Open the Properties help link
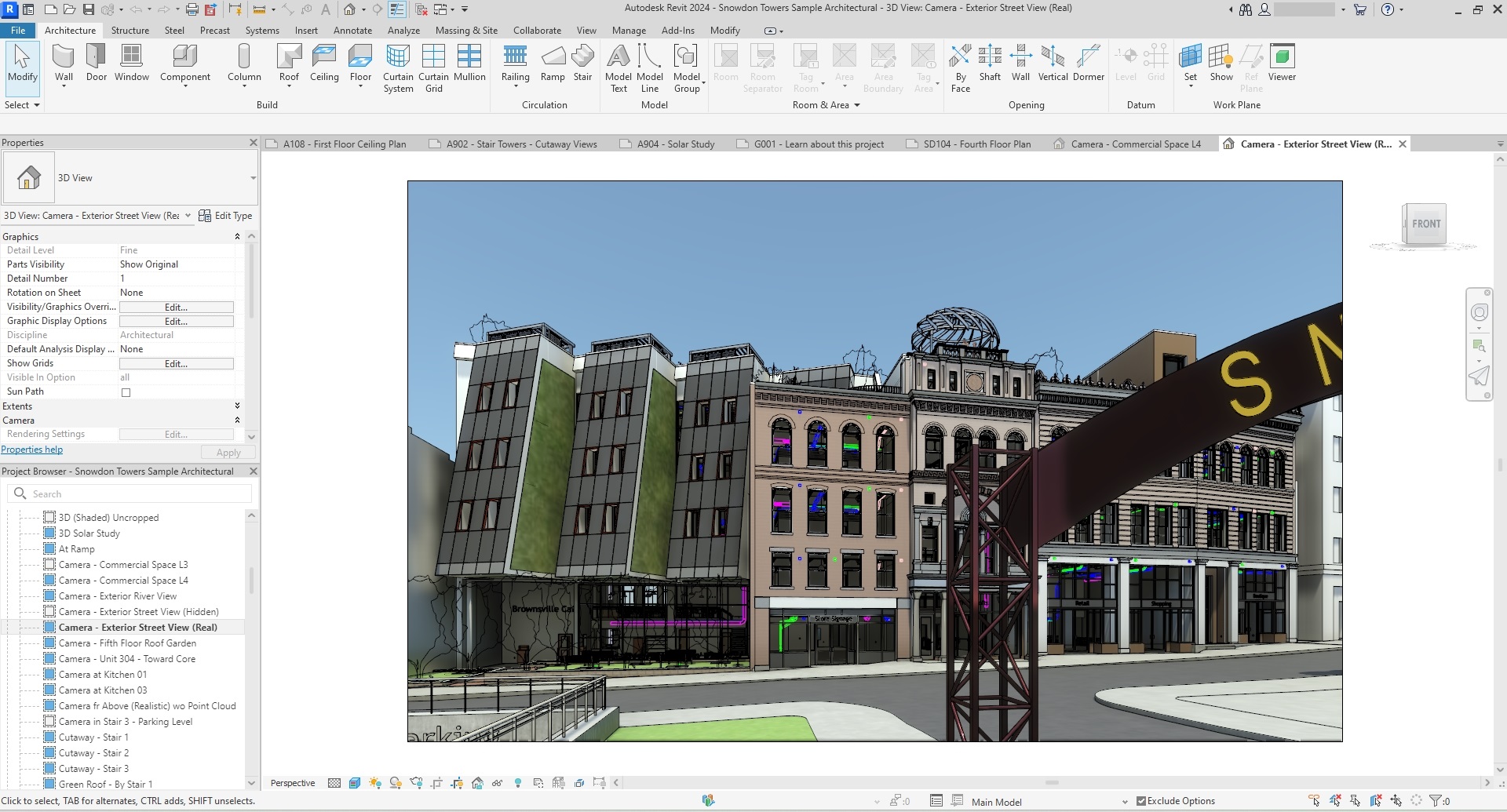1507x812 pixels. pyautogui.click(x=31, y=450)
